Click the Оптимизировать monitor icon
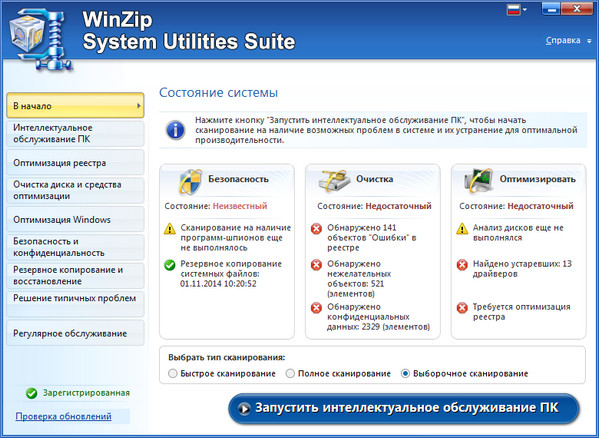 click(x=478, y=180)
